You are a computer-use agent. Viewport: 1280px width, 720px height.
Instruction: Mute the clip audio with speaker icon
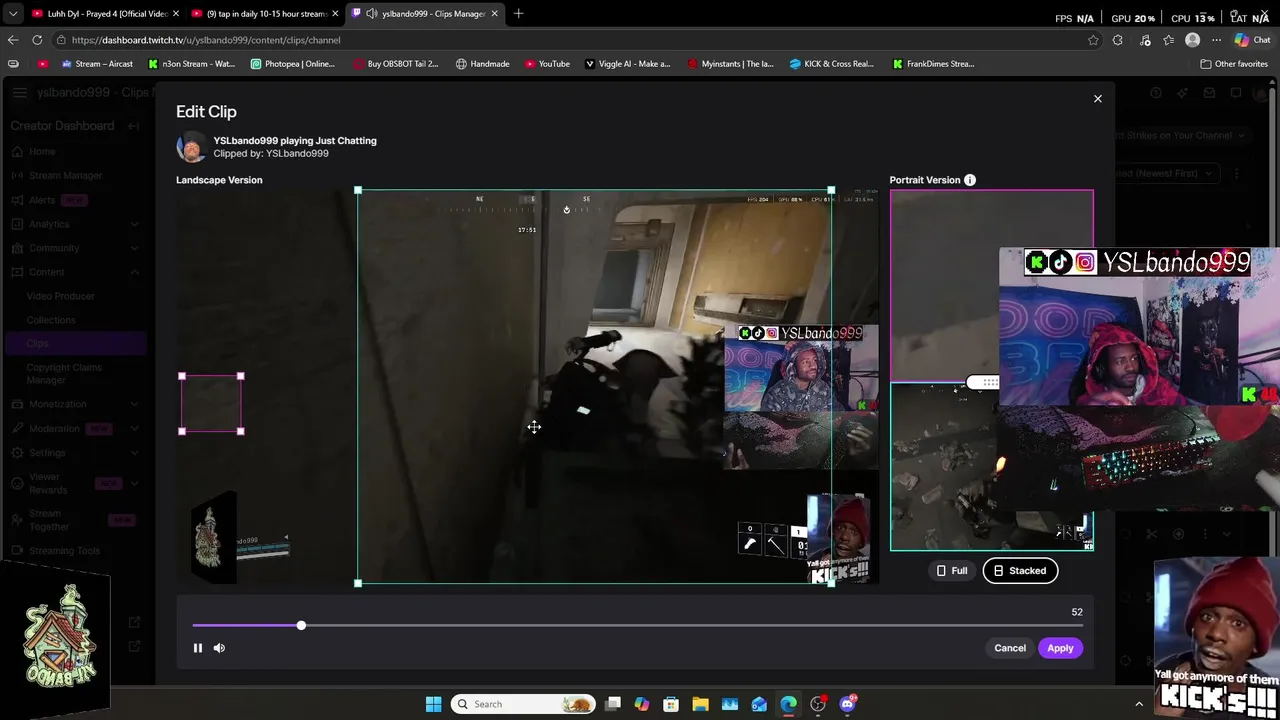219,648
